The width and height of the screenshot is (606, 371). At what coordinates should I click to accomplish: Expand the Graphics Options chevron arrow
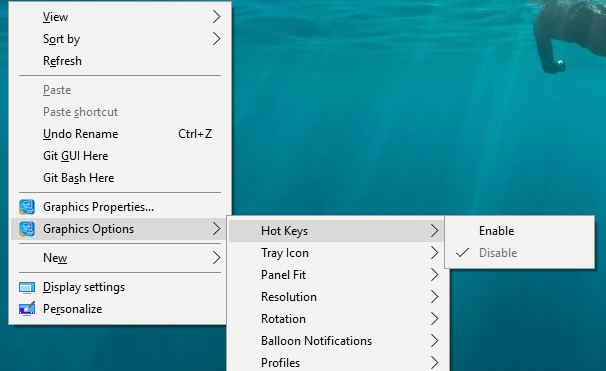tap(217, 229)
